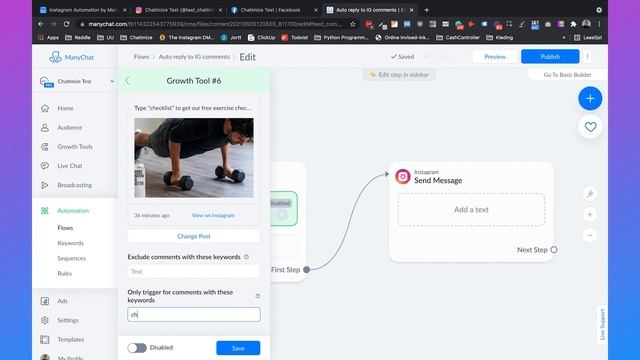The image size is (640, 360).
Task: Switch to Instagram Automation browser tab
Action: [x=83, y=10]
